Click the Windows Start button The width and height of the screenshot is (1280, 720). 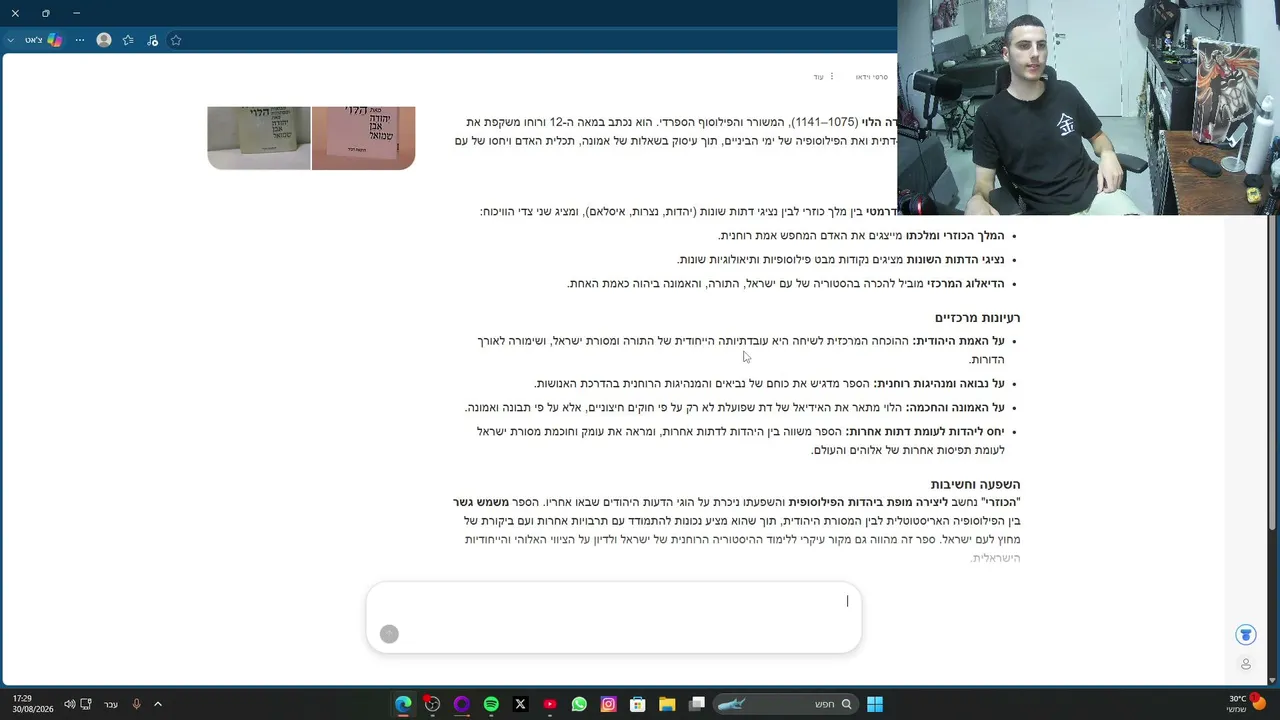pos(875,704)
